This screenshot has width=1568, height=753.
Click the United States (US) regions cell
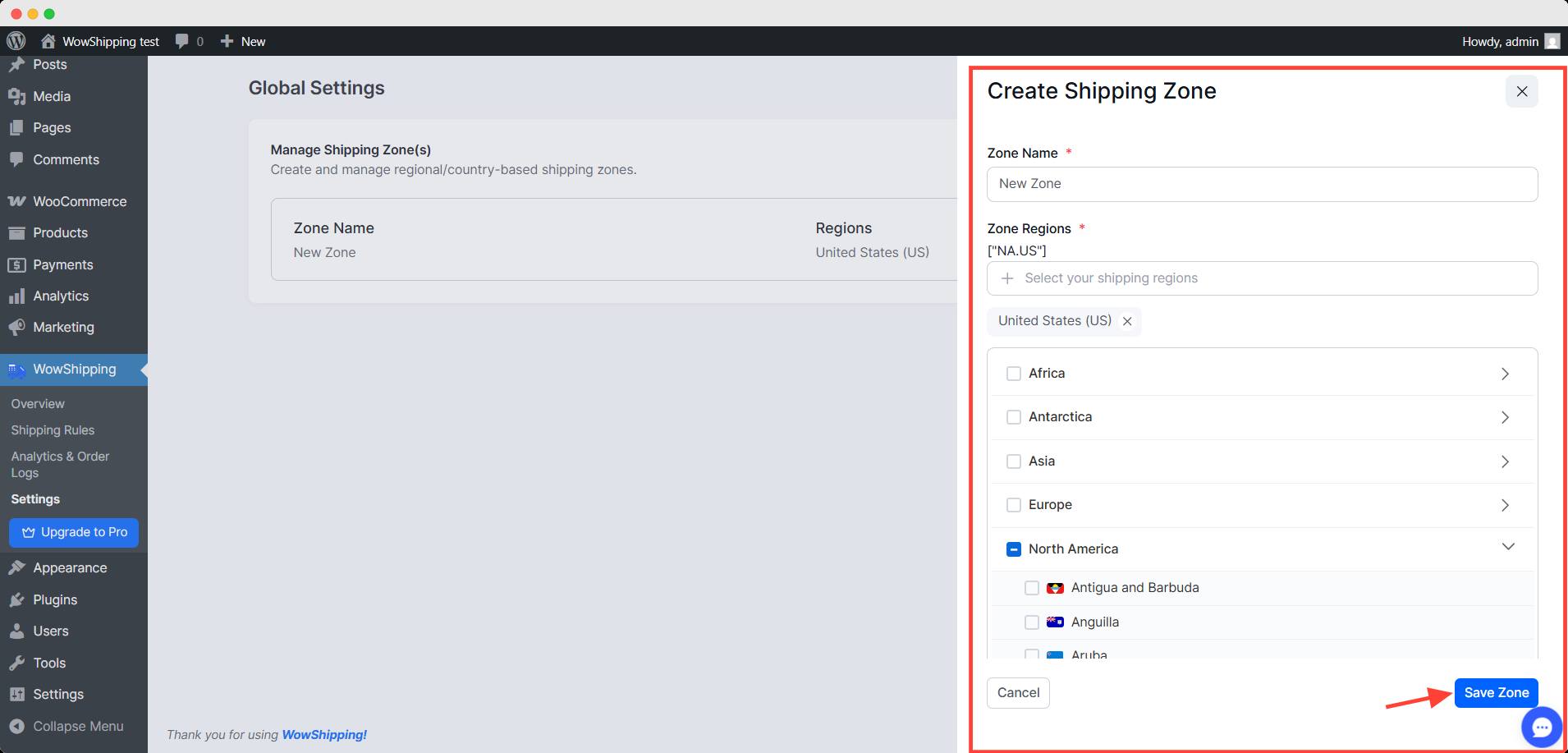[x=872, y=253]
